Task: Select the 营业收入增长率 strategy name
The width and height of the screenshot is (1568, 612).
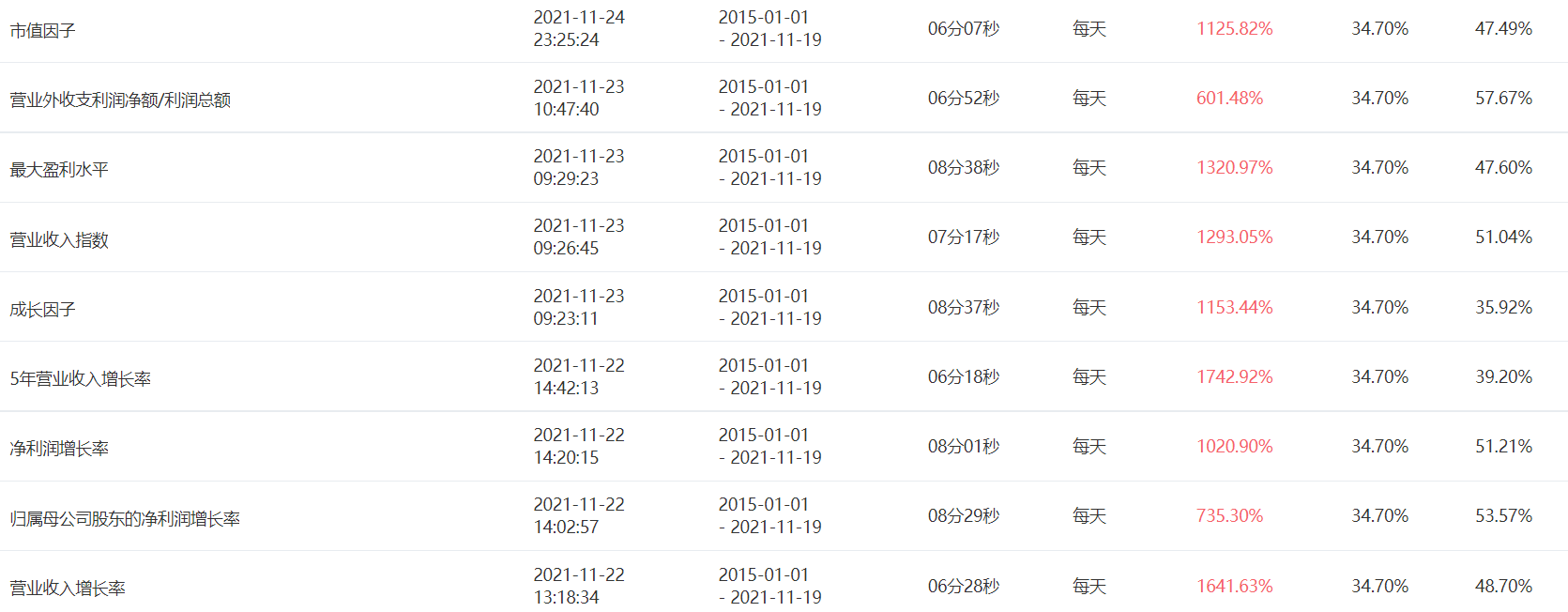Action: coord(68,589)
